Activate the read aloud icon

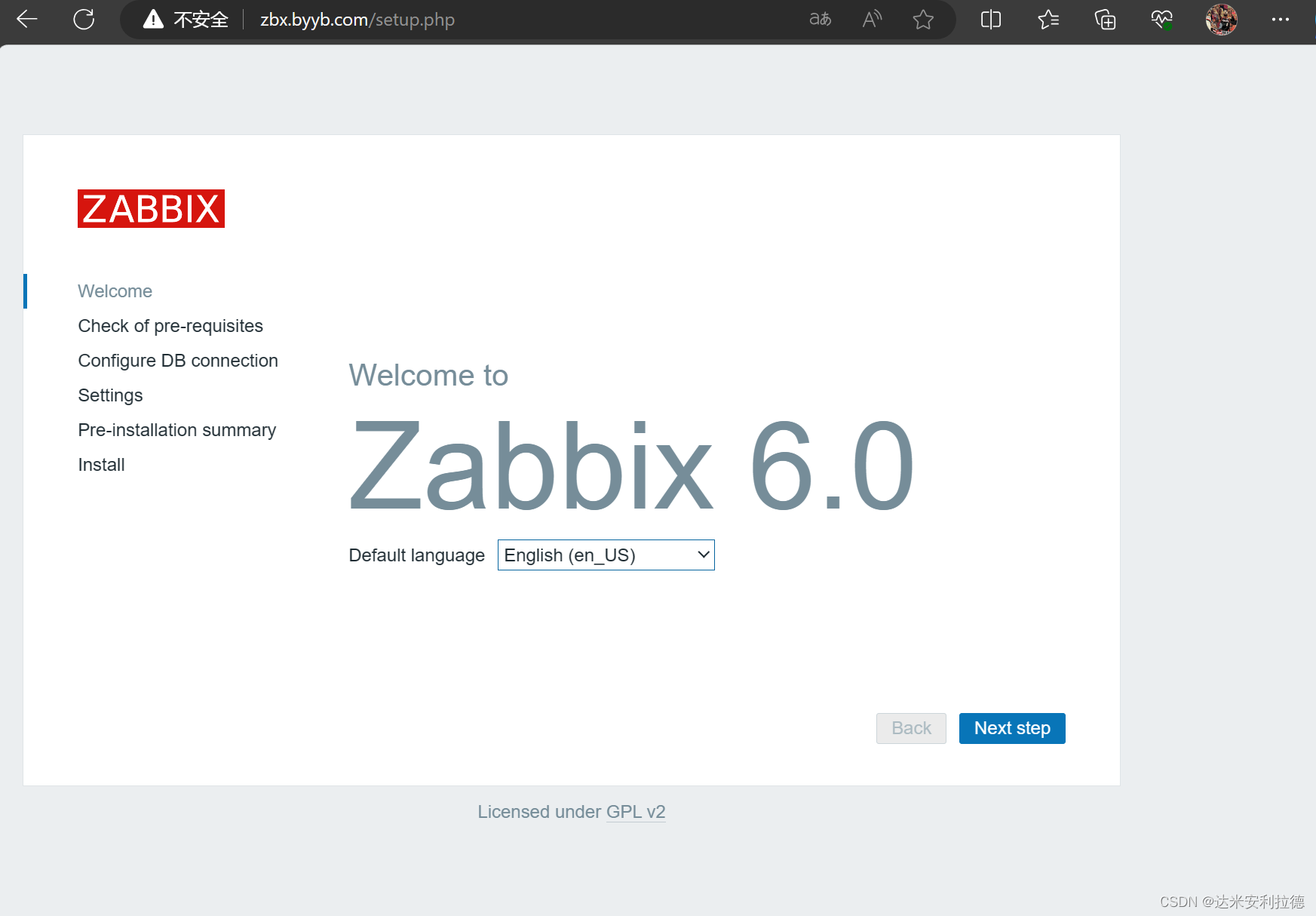[872, 20]
